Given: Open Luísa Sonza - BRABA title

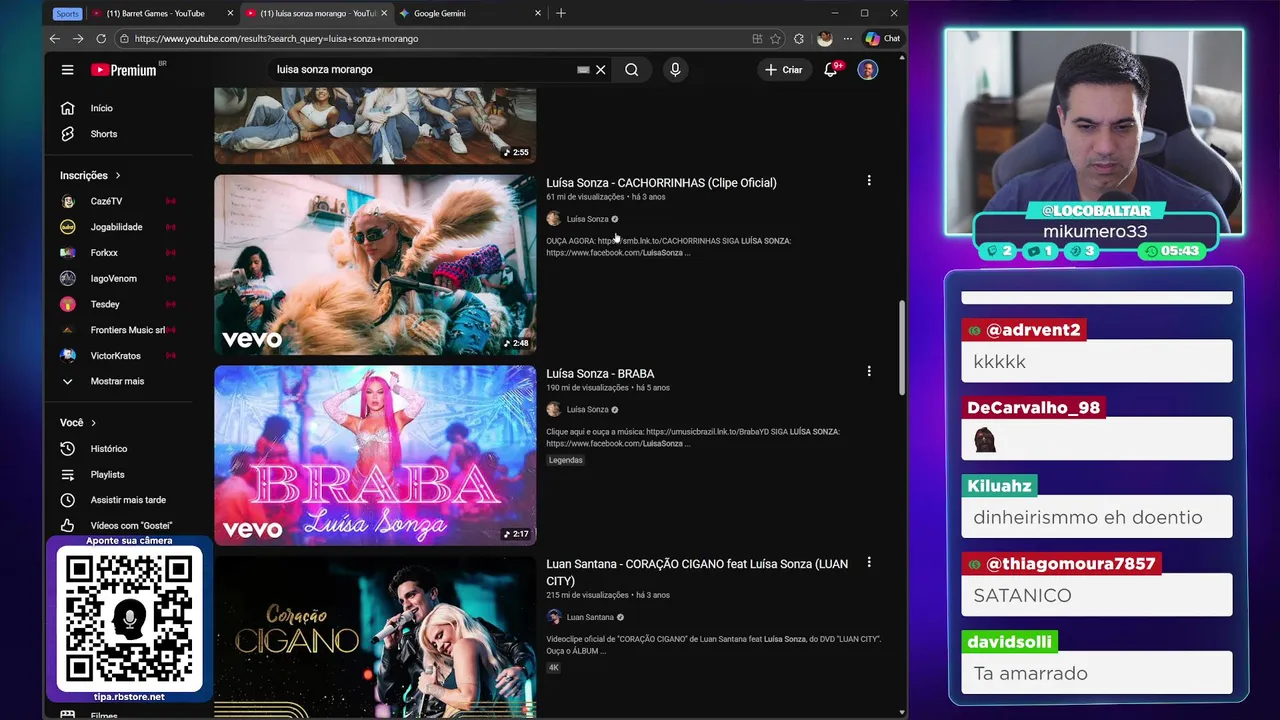Looking at the screenshot, I should (600, 374).
